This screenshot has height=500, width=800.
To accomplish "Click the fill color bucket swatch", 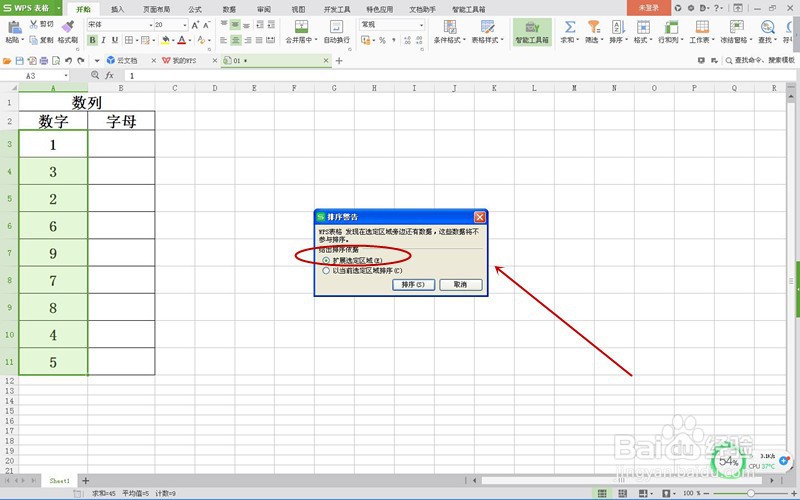I will tap(165, 40).
